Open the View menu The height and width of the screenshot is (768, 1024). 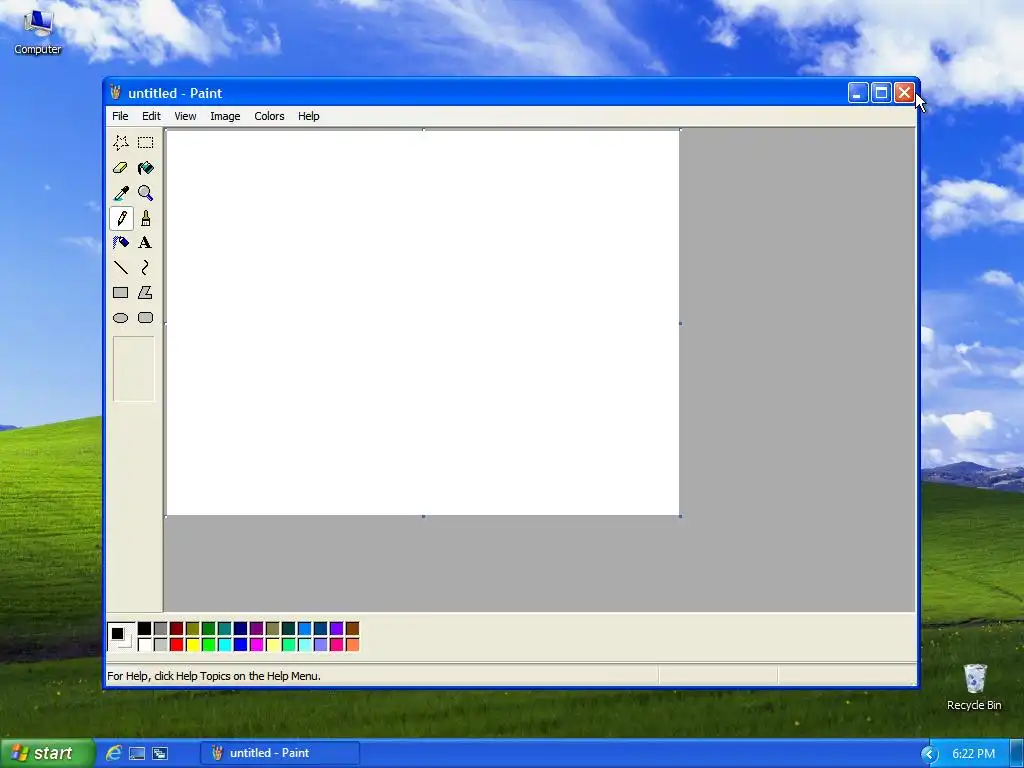click(185, 116)
